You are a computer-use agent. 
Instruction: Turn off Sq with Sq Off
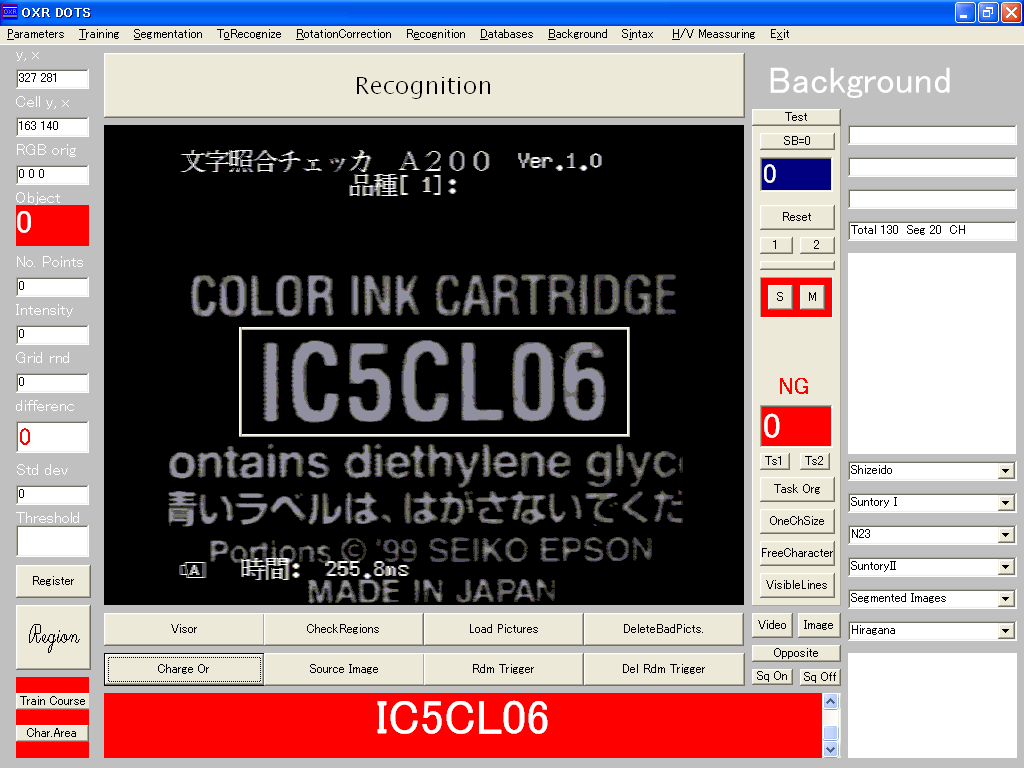pos(820,677)
